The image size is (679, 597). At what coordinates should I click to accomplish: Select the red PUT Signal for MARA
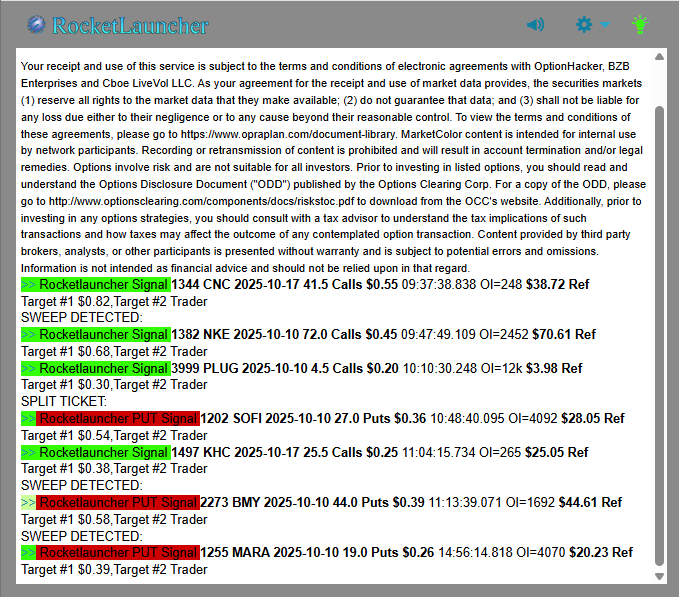(x=117, y=552)
